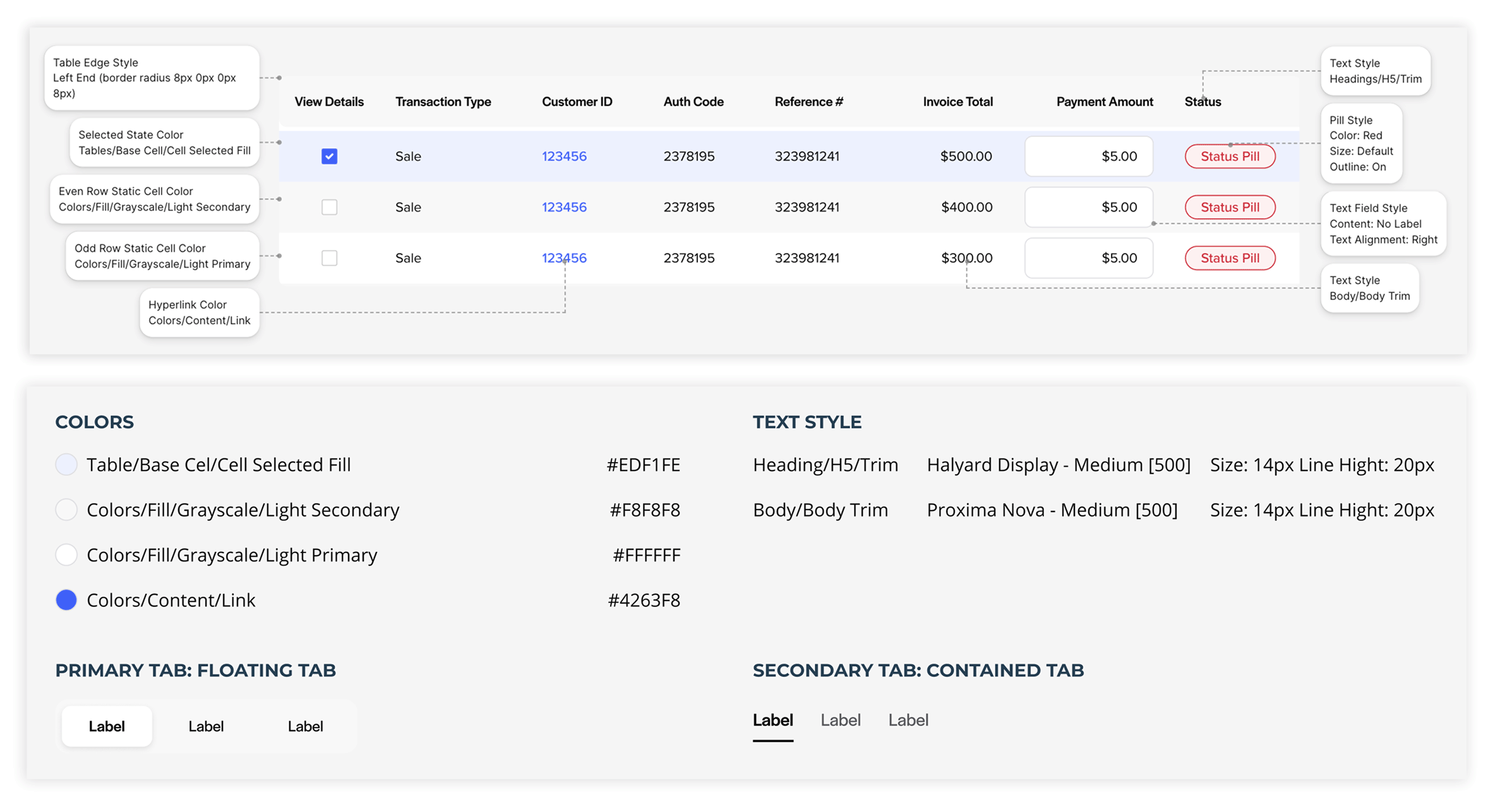Select the first floating tab Label
The height and width of the screenshot is (812, 1495).
(107, 726)
